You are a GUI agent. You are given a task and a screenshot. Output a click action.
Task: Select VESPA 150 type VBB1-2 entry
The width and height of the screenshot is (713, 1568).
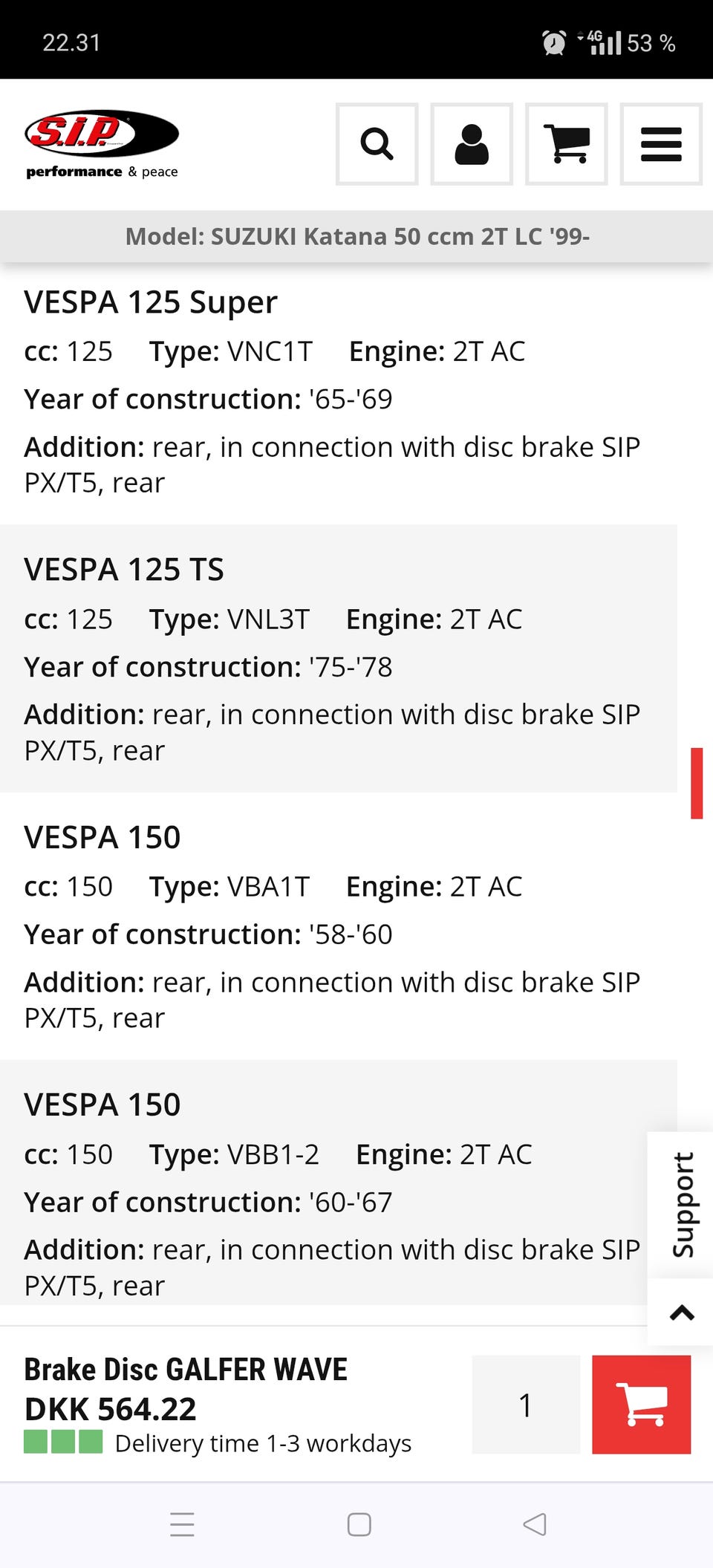point(102,1105)
